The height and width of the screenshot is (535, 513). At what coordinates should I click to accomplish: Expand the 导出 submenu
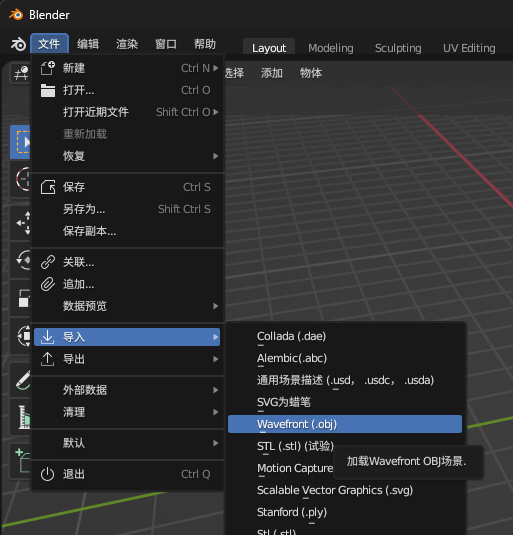click(x=127, y=359)
